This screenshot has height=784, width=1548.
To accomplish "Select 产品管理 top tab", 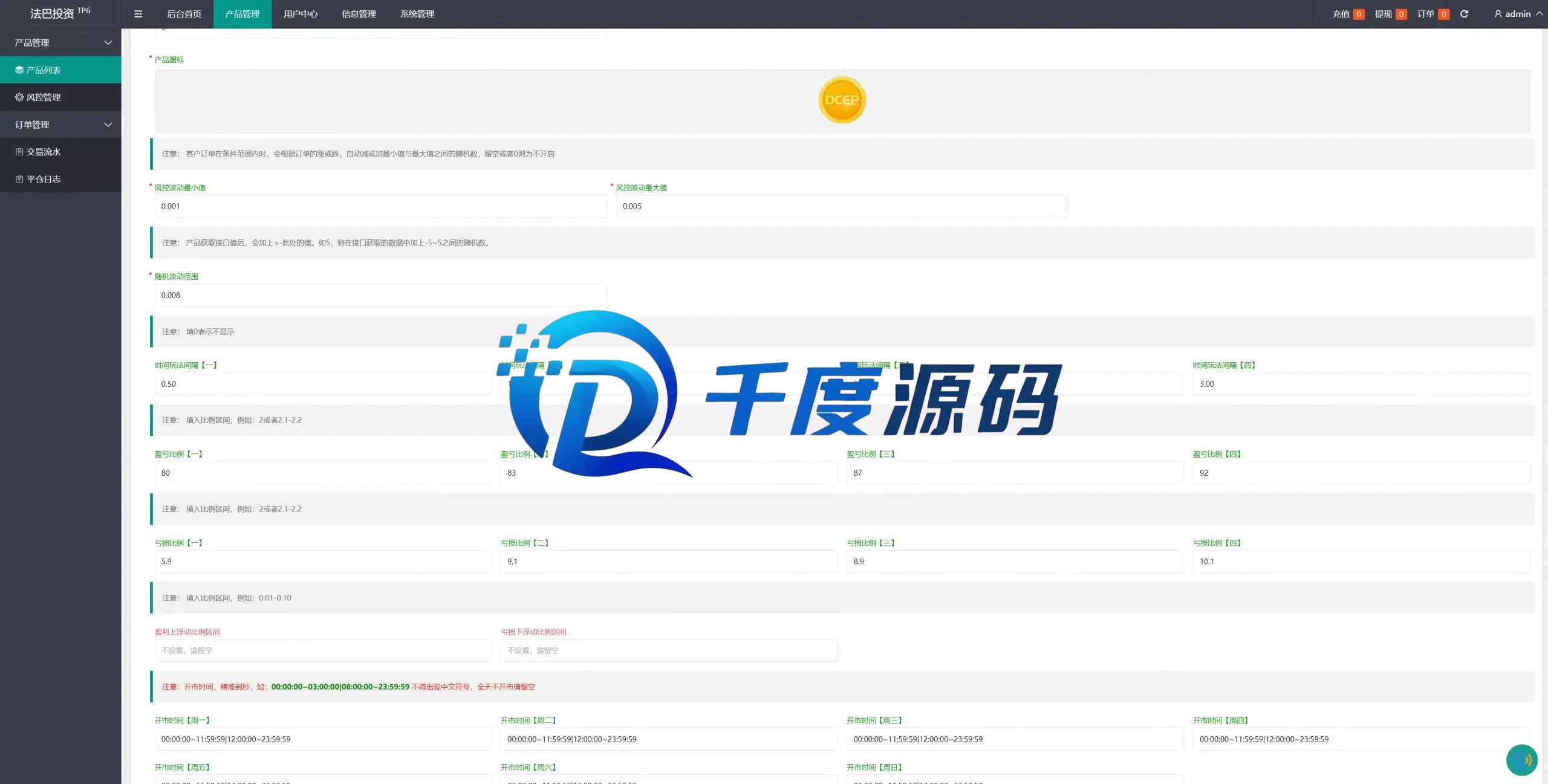I will (x=242, y=14).
